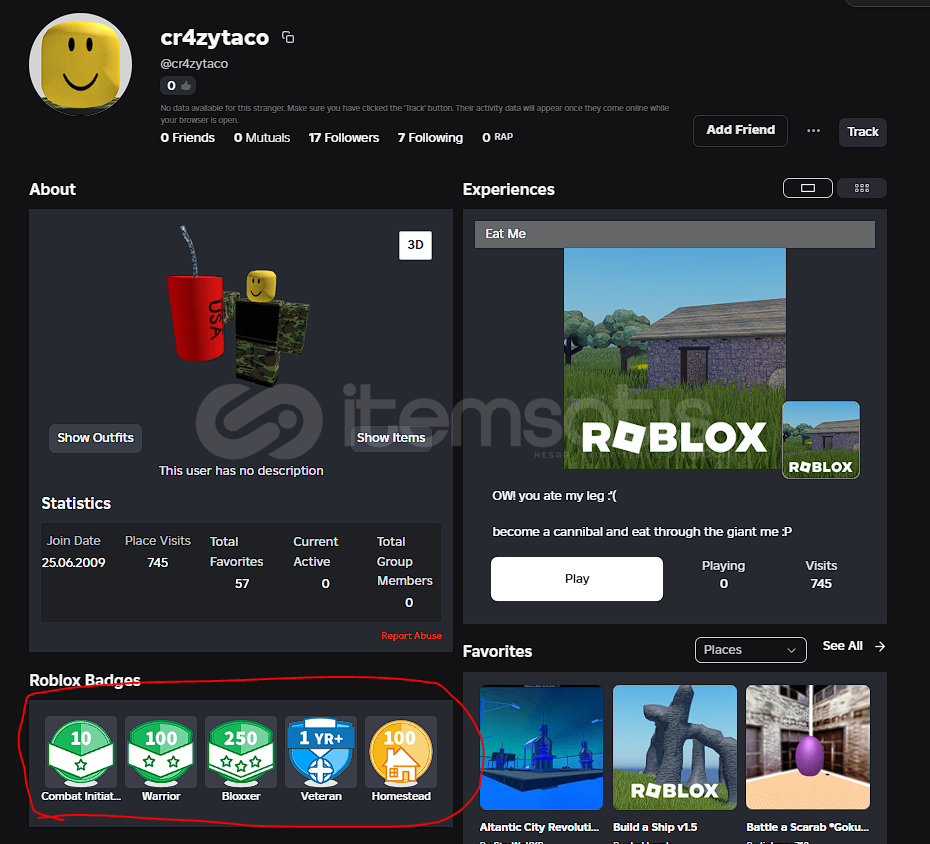
Task: Click 'This user has no description' text
Action: click(241, 470)
